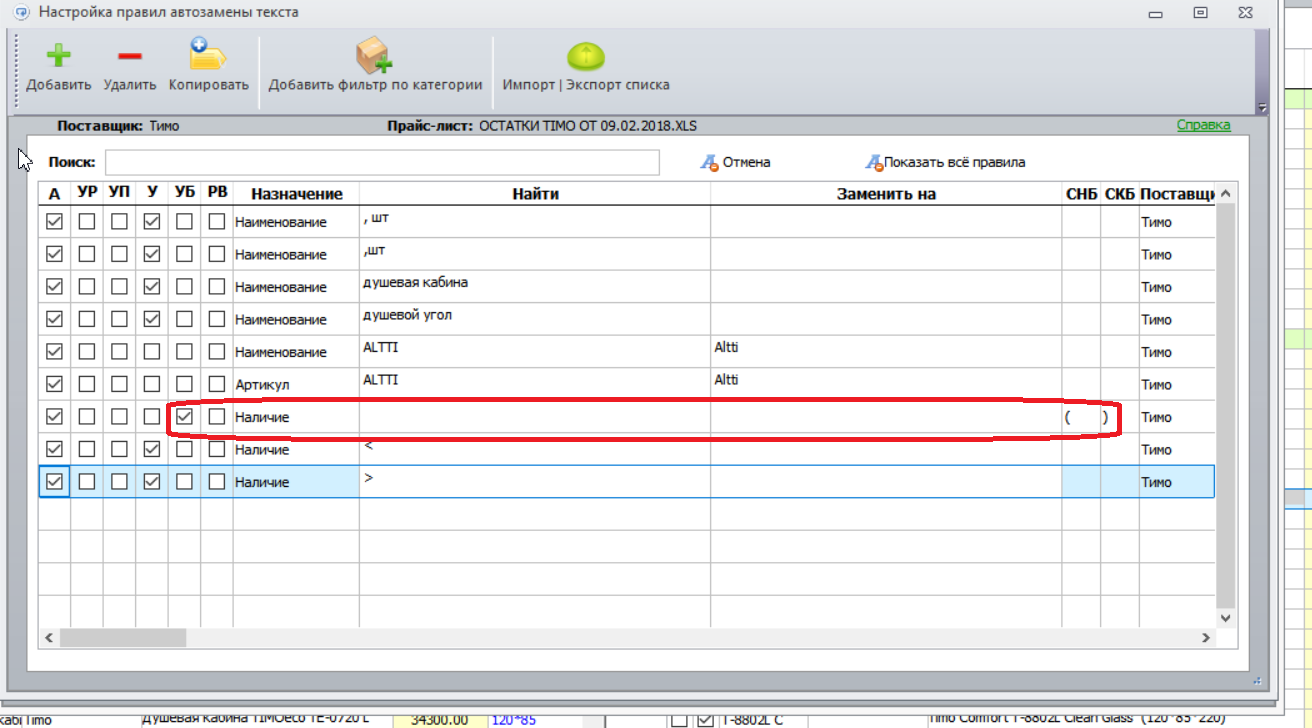Click the 'ALTTI' find cell in Наименование row
The image size is (1312, 728).
coord(535,352)
